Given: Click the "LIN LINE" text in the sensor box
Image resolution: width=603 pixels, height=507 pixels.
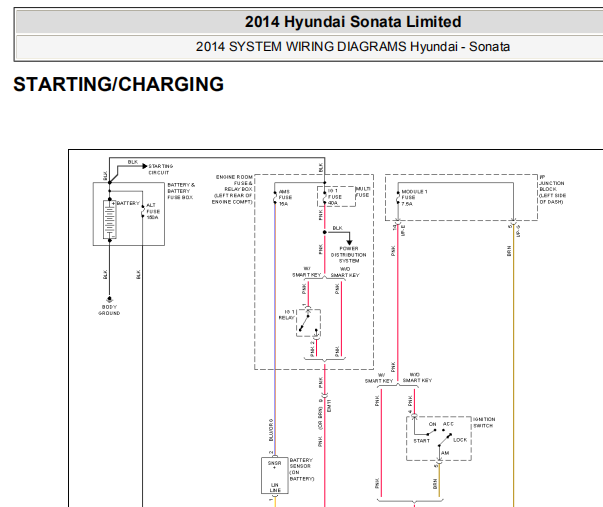Looking at the screenshot, I should (x=275, y=487).
